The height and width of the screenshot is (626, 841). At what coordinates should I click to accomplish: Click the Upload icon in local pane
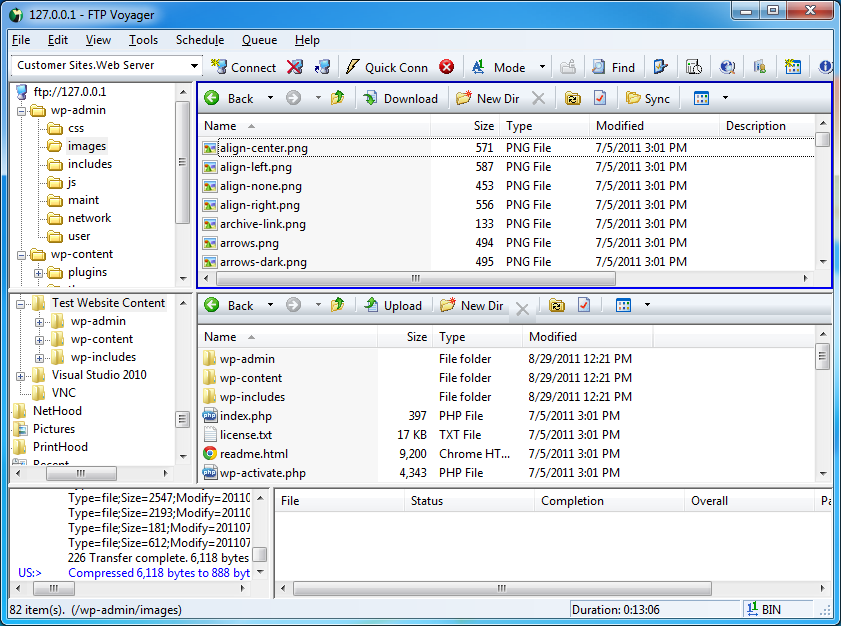tap(371, 305)
